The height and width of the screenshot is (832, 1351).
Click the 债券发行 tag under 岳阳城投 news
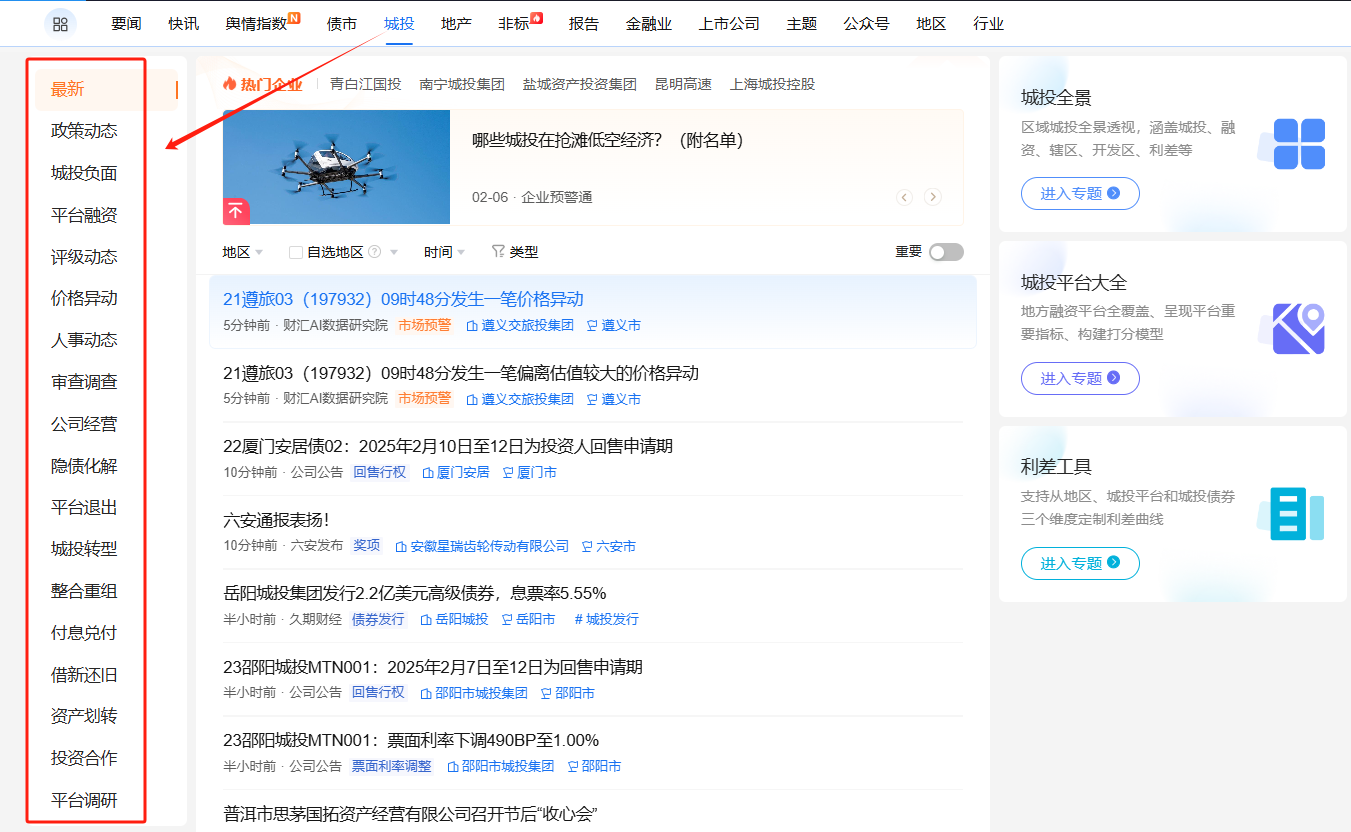point(378,619)
